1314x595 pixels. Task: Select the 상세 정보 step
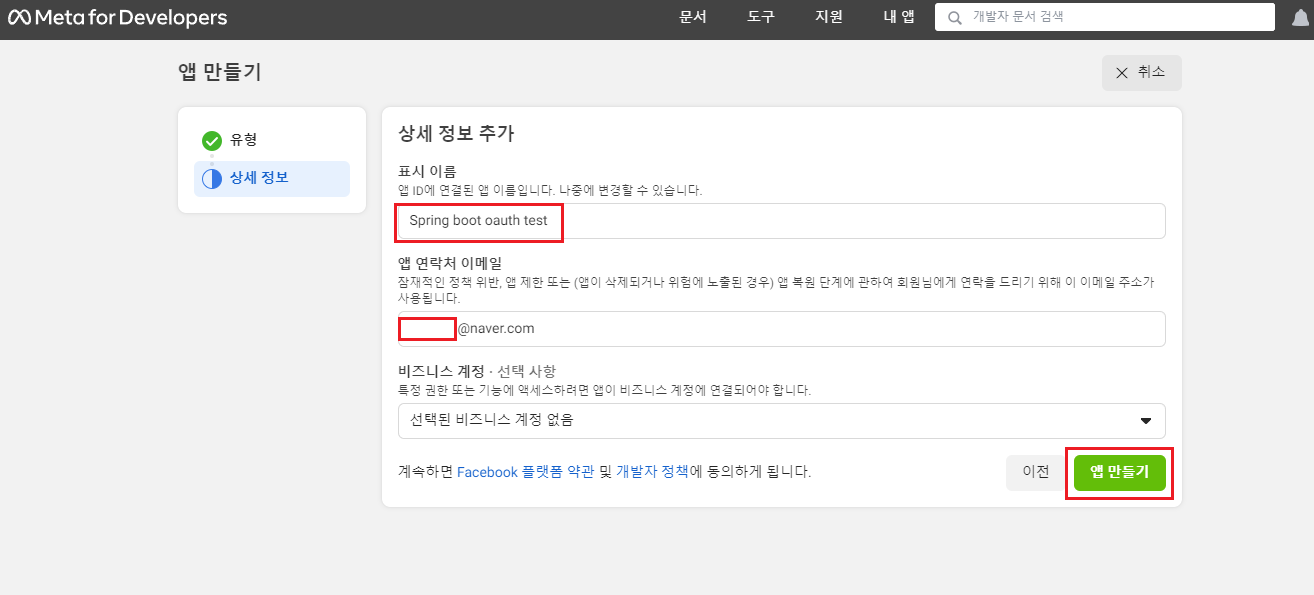272,179
